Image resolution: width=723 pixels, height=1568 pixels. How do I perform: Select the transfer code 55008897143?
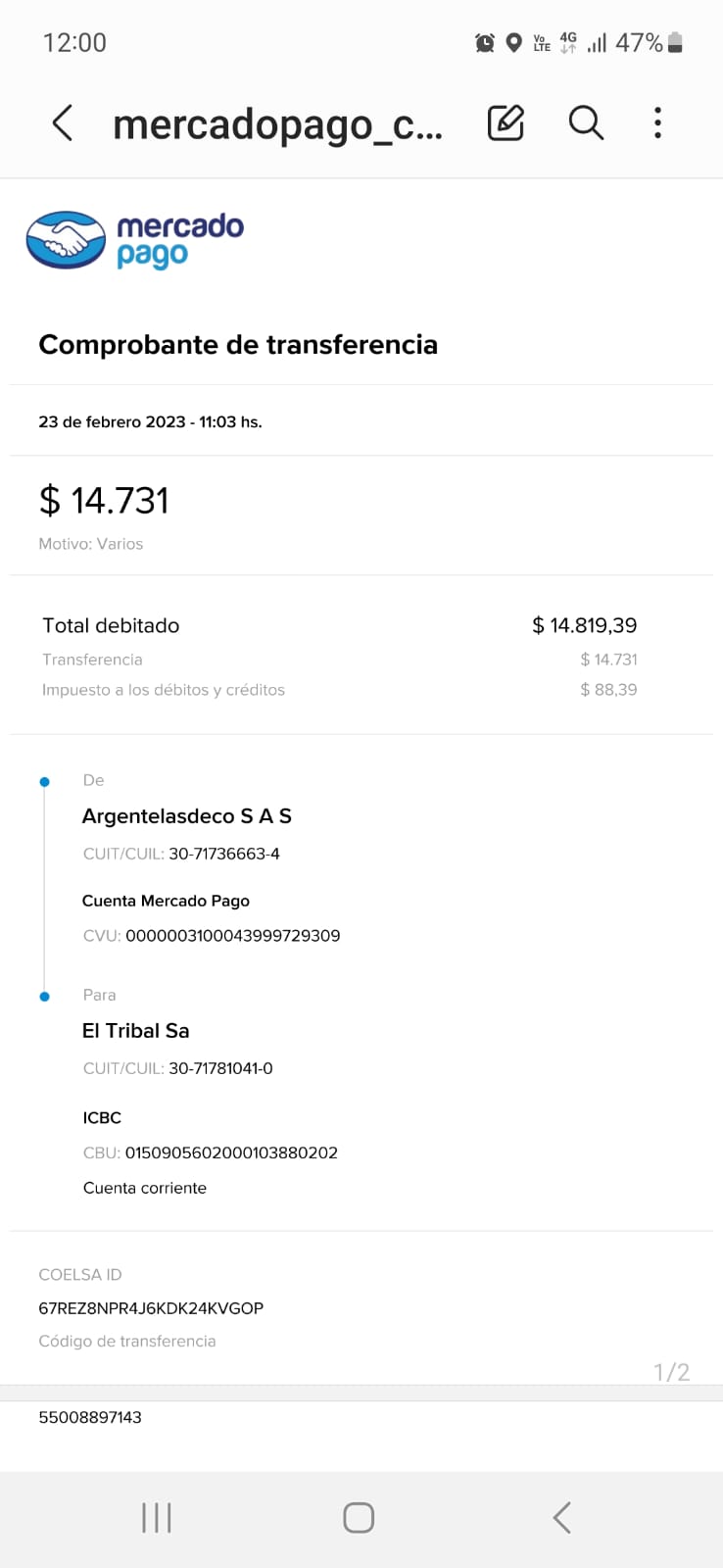point(90,1417)
